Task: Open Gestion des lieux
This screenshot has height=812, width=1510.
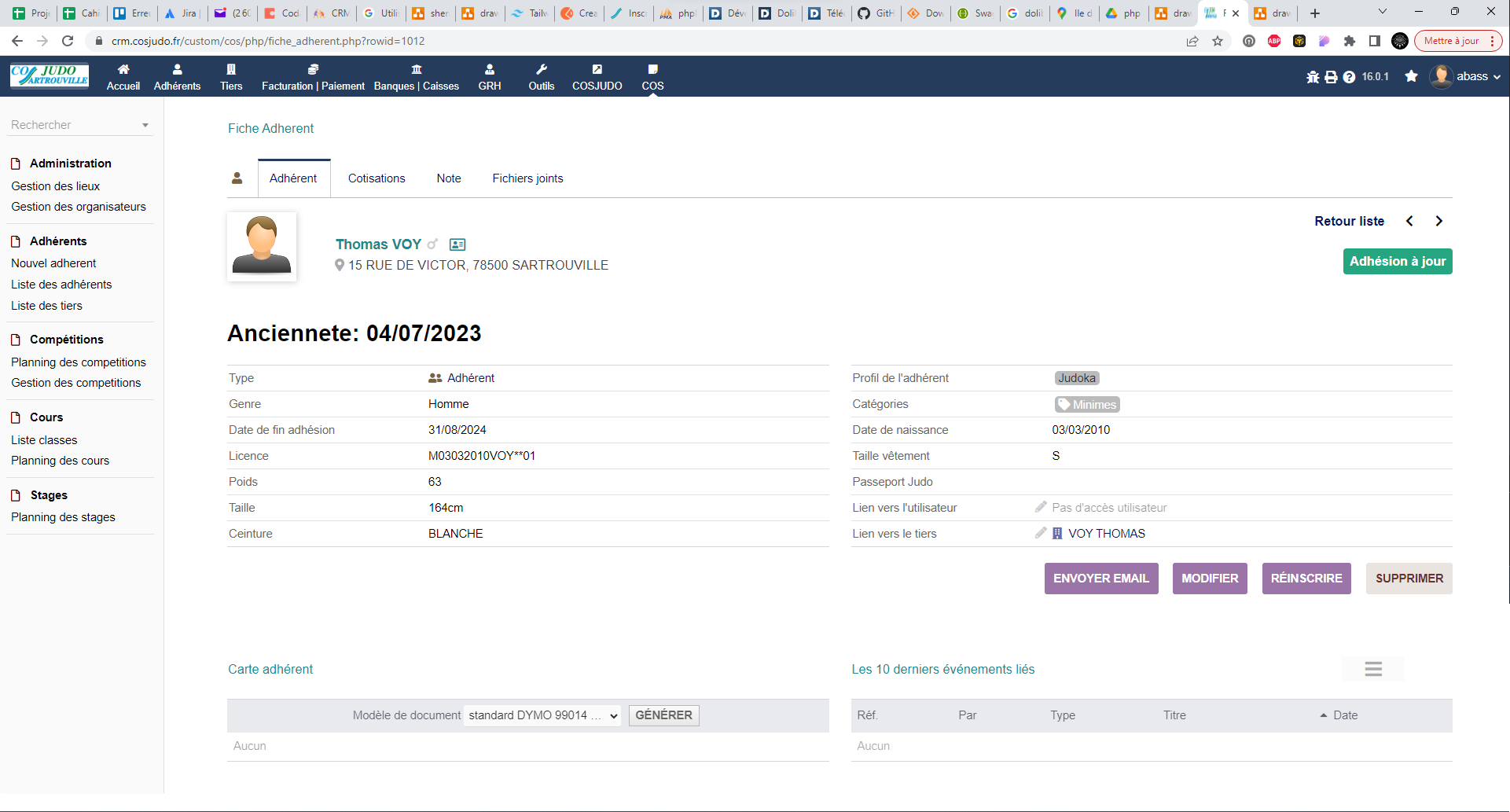Action: pos(56,186)
